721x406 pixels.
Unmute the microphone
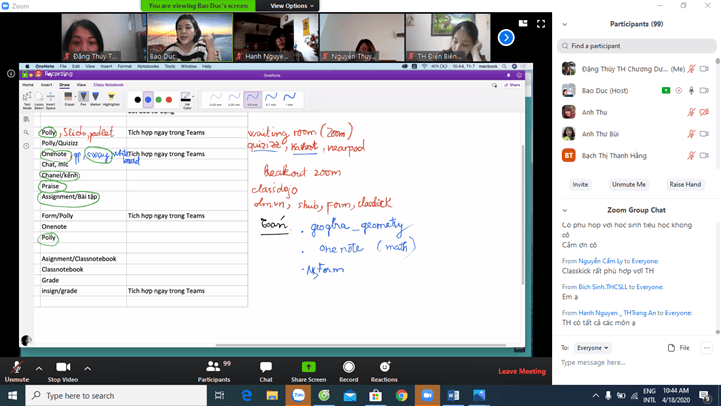(16, 368)
